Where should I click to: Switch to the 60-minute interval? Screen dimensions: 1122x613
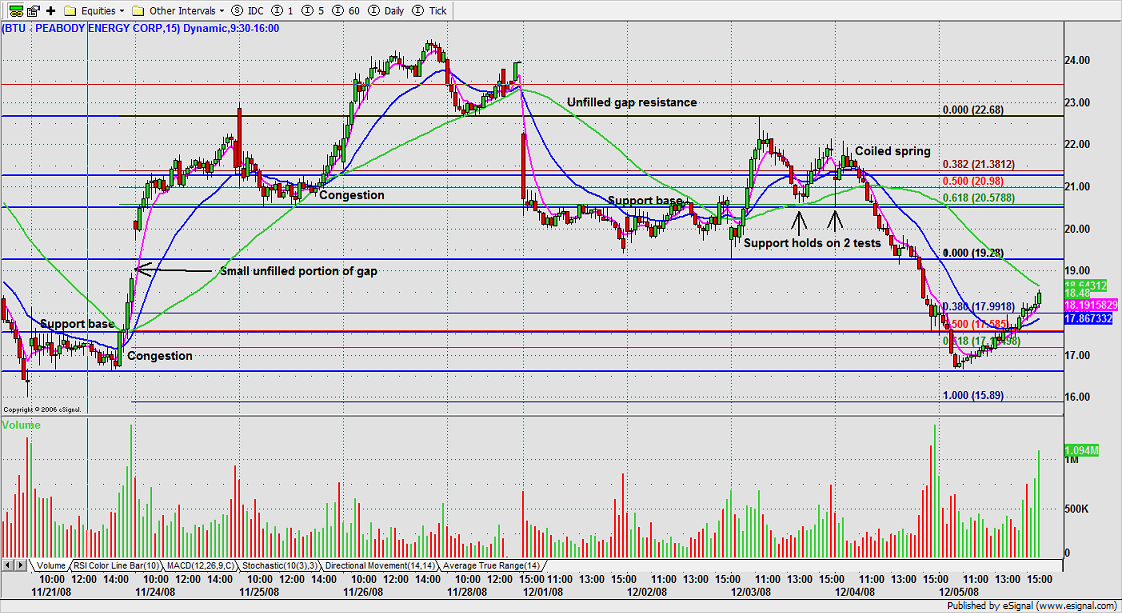347,11
